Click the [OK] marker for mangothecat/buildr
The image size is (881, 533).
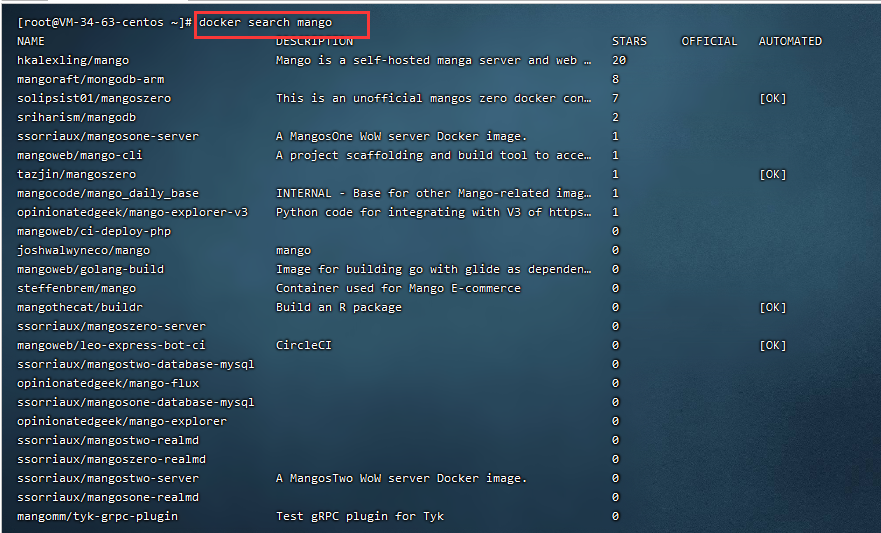click(773, 307)
